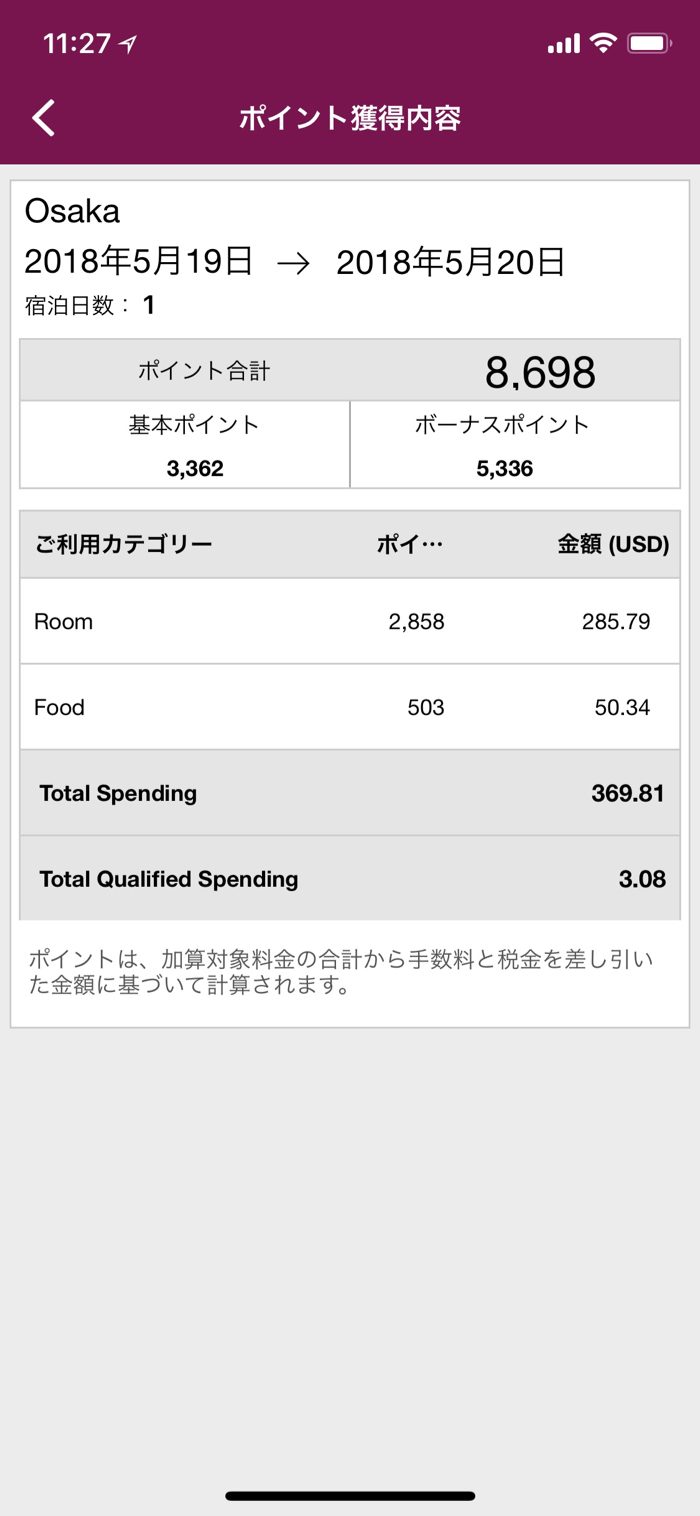This screenshot has width=700, height=1516.
Task: Tap the ご利用カテゴリー column header
Action: 124,545
